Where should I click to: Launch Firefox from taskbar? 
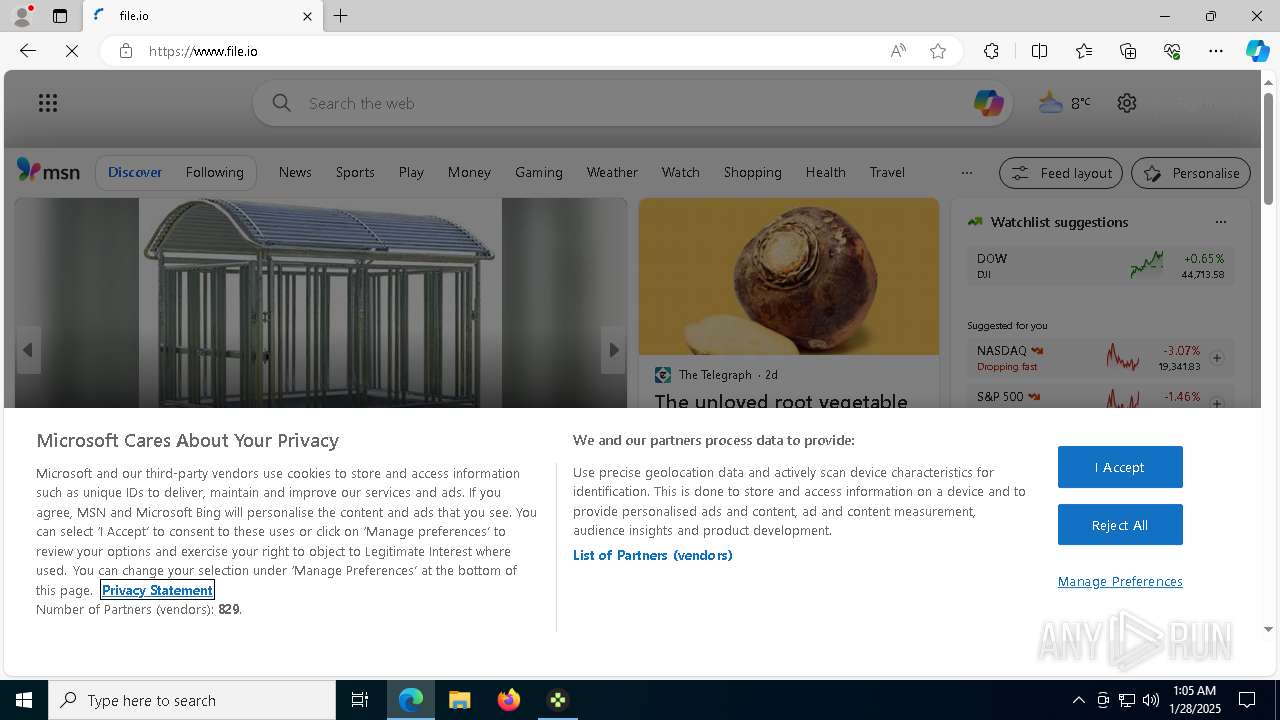(x=509, y=700)
